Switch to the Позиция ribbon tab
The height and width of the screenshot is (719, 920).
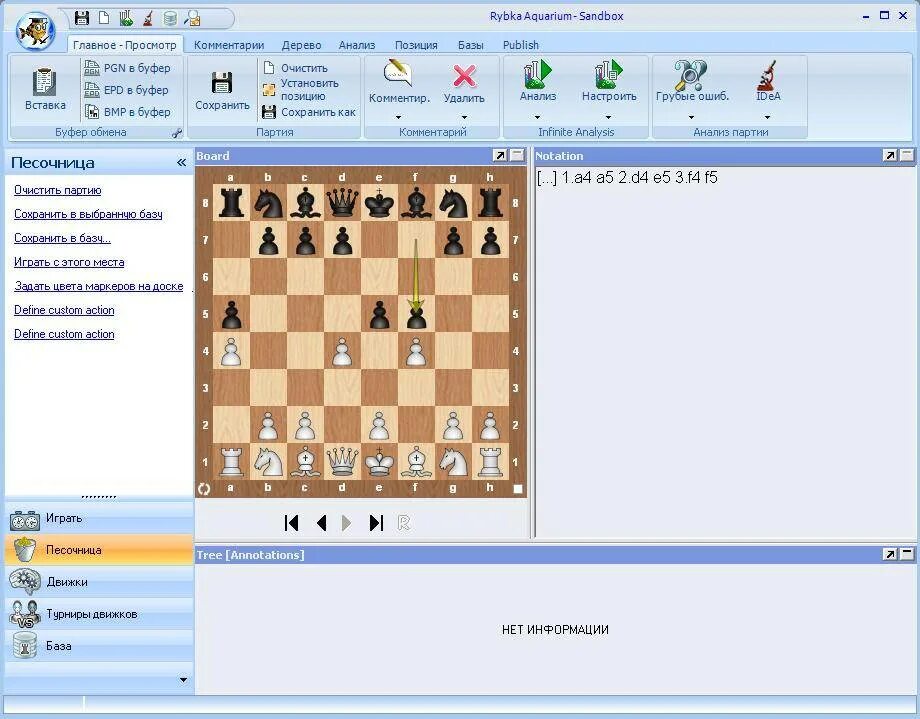(x=416, y=45)
